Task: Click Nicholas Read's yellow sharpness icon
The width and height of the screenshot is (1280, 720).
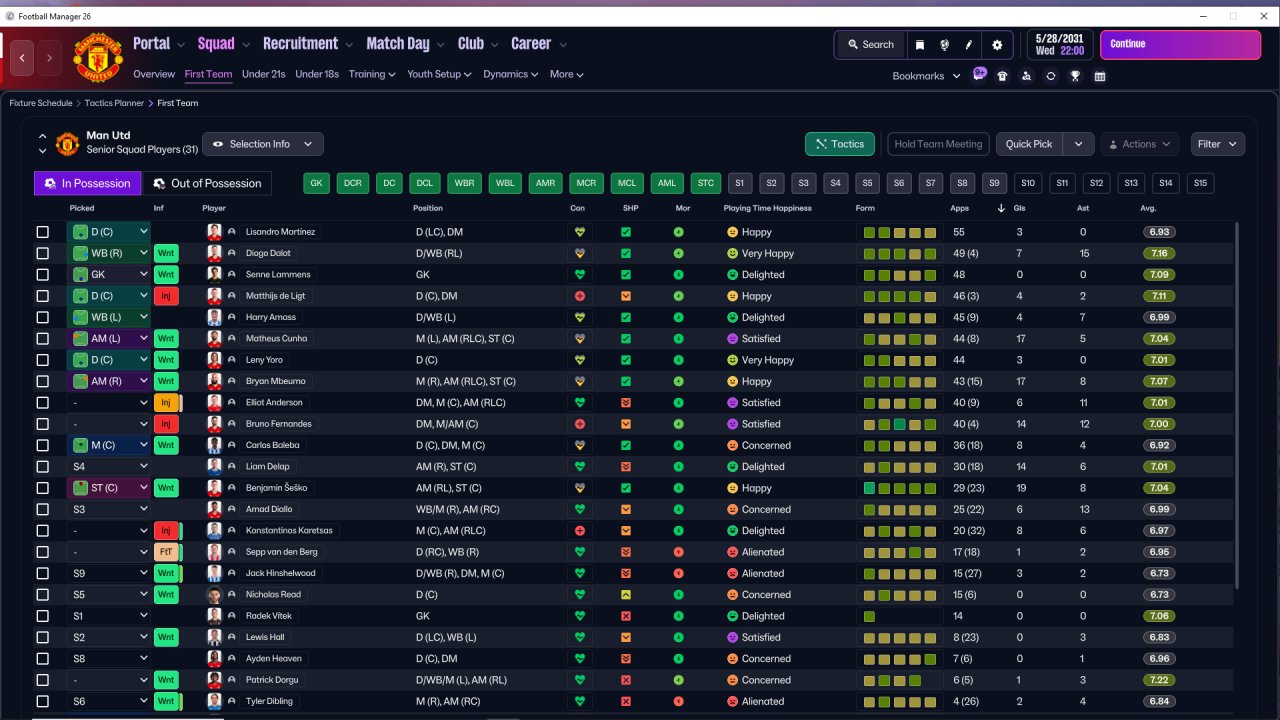Action: tap(626, 594)
